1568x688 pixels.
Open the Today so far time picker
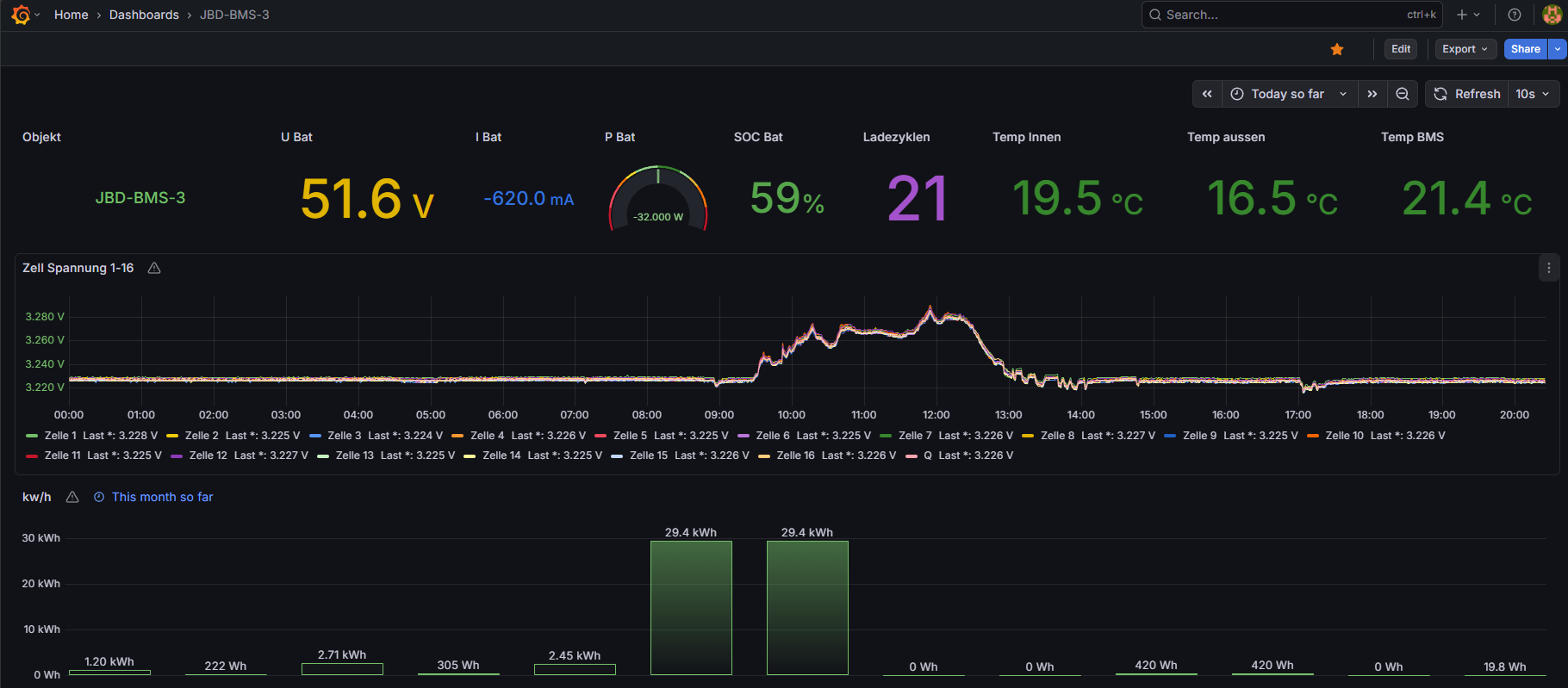1288,94
